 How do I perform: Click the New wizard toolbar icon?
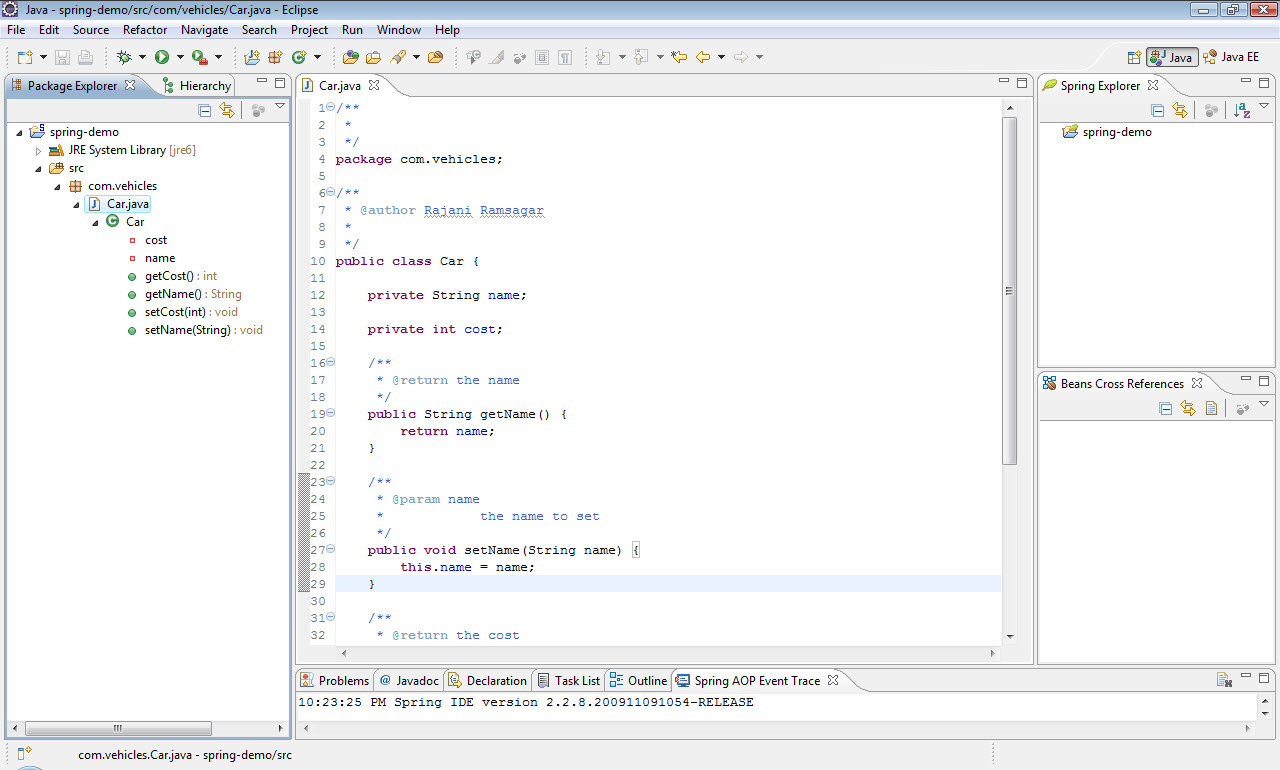tap(24, 57)
